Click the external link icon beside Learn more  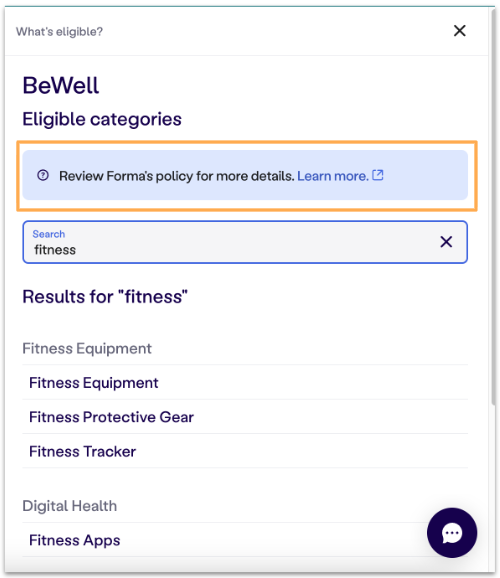(x=378, y=175)
